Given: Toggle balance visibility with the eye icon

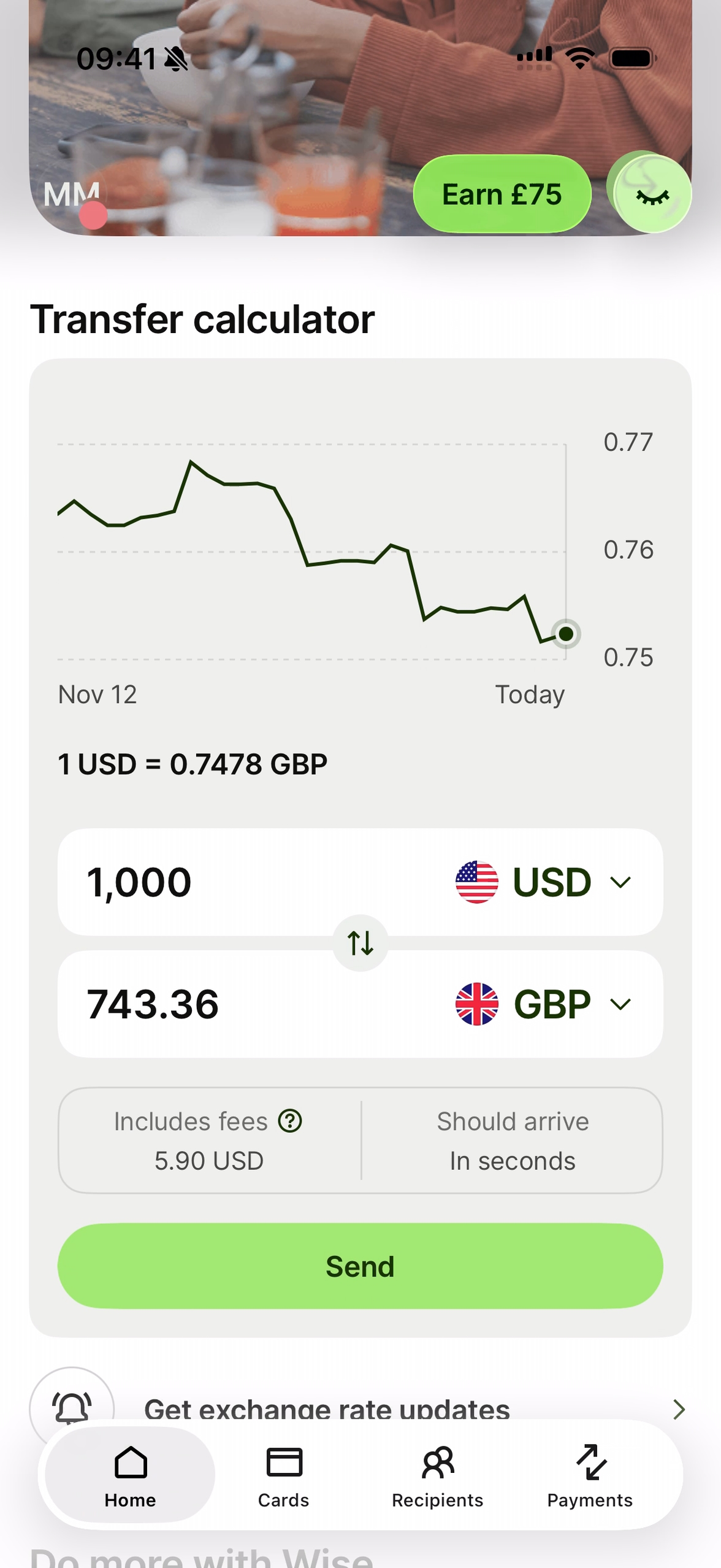Looking at the screenshot, I should click(652, 195).
